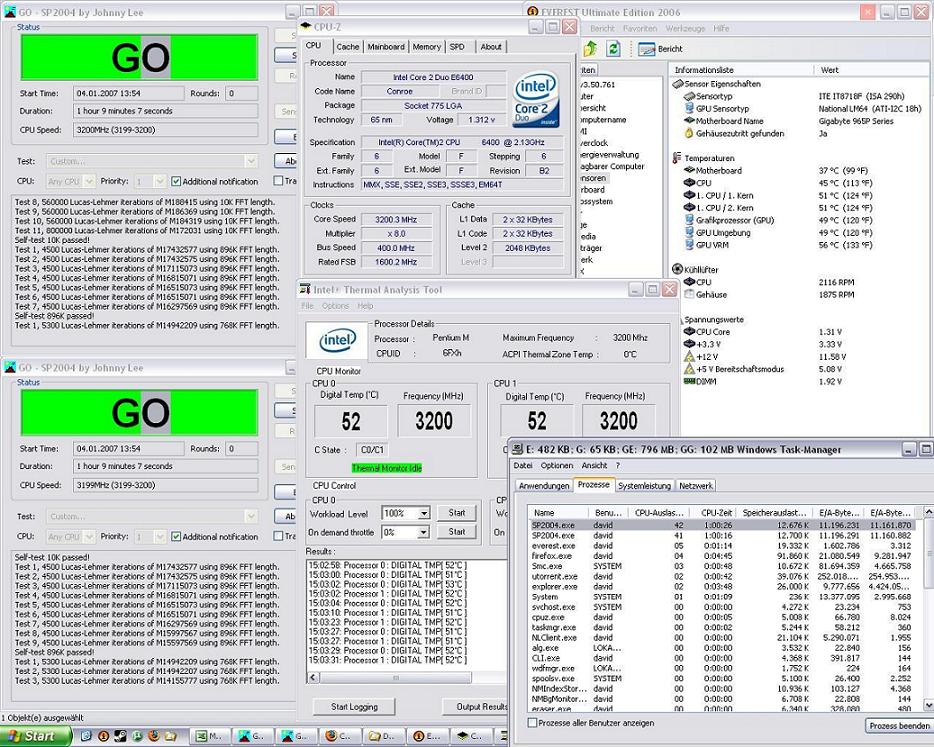Open the Werkzeuge menu in EVEREST
This screenshot has width=934, height=747.
[685, 28]
